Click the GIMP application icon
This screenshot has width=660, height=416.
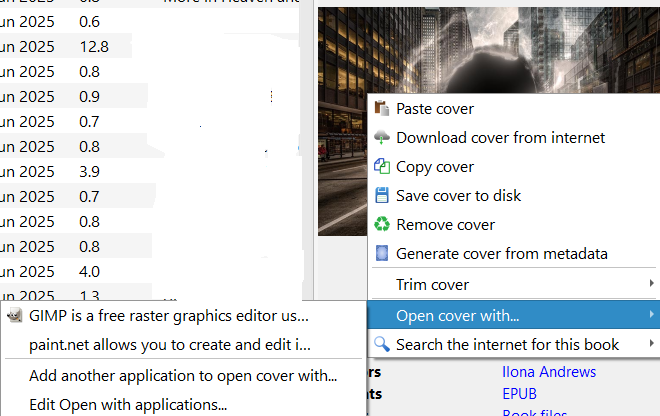coord(15,316)
